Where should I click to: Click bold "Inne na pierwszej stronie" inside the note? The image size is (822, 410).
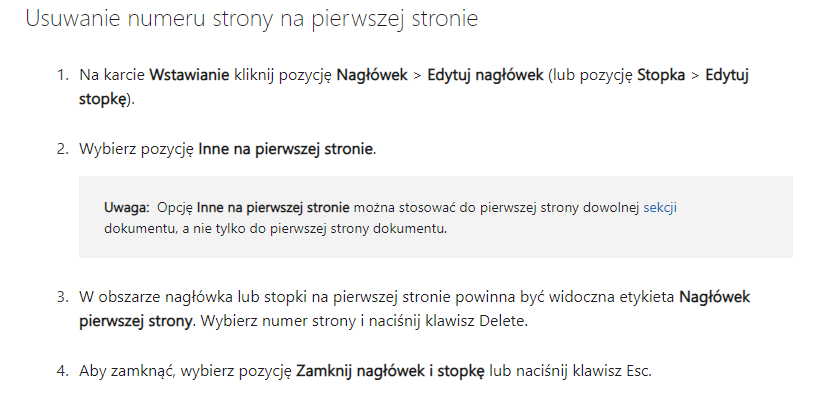pos(273,208)
